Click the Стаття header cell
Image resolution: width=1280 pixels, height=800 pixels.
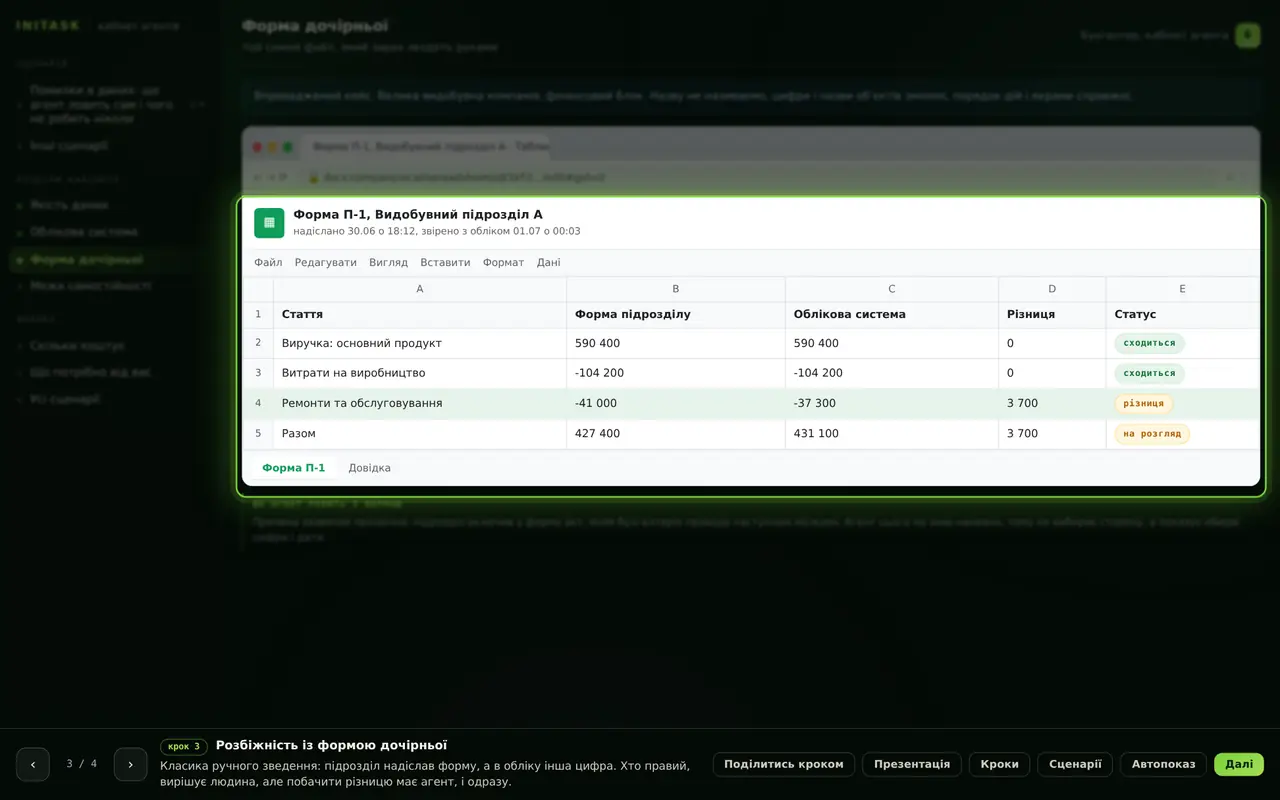pos(420,314)
